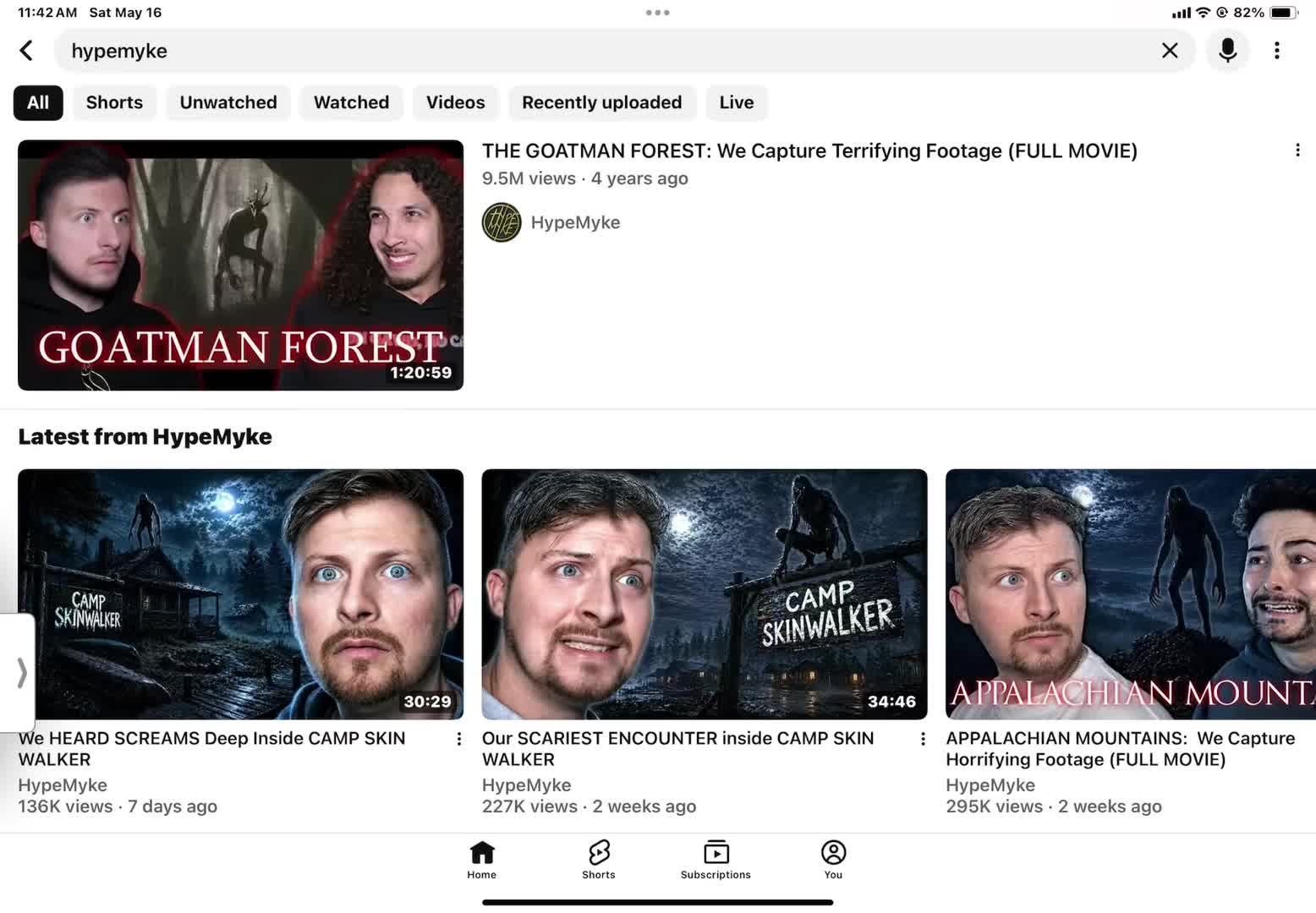Tap the multitasking three-dots at top
Screen dimensions: 1316x913
[x=657, y=13]
